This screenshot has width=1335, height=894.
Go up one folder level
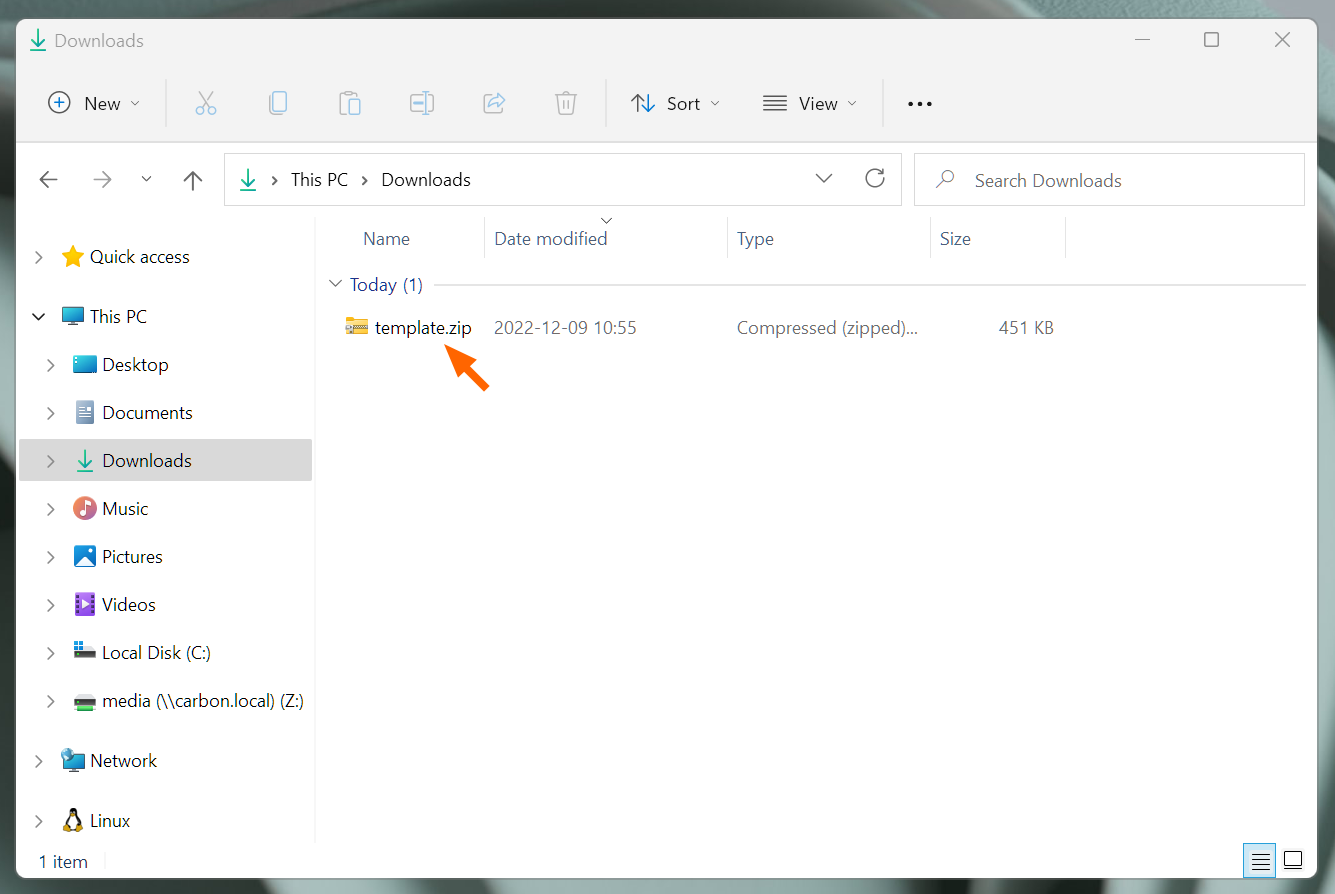click(193, 180)
